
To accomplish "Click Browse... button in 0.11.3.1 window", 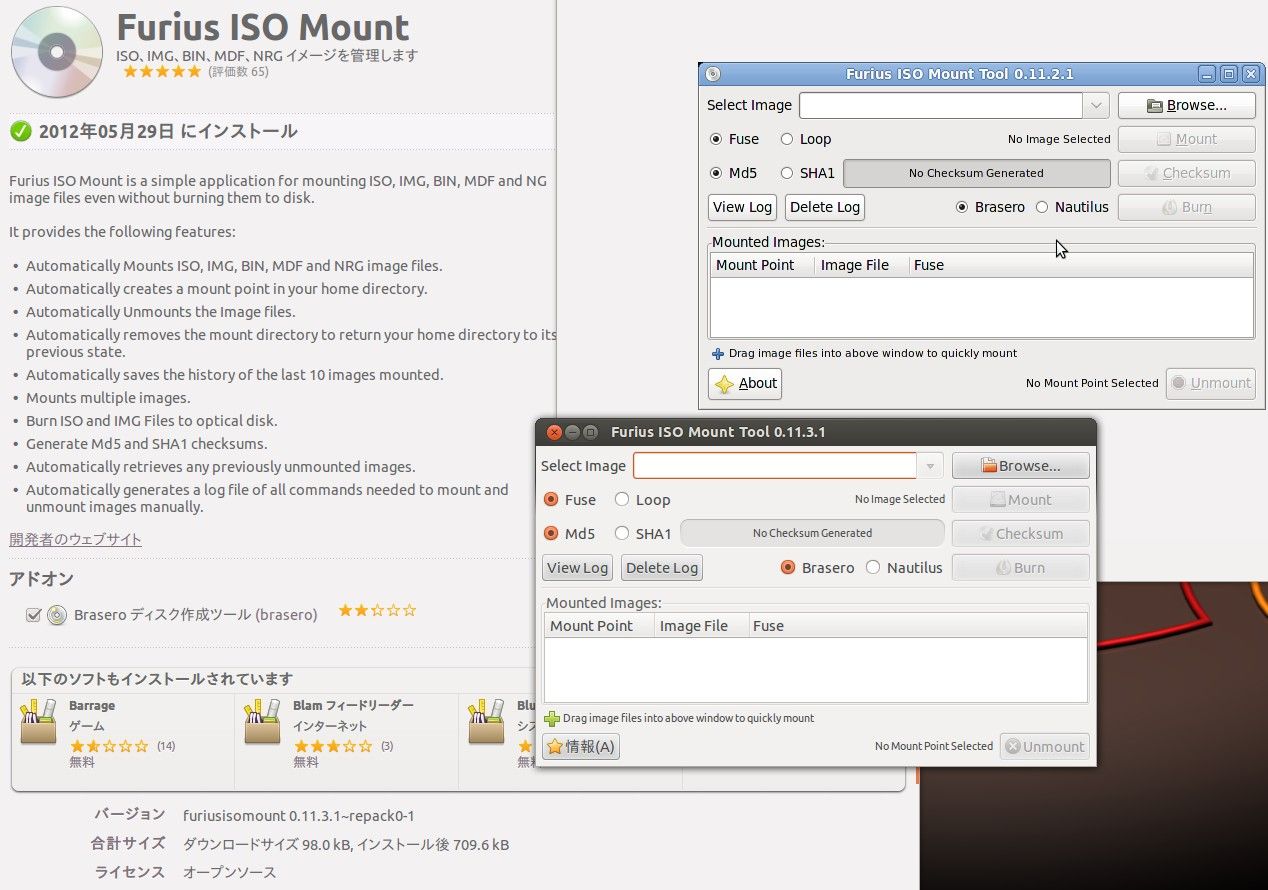I will 1020,466.
